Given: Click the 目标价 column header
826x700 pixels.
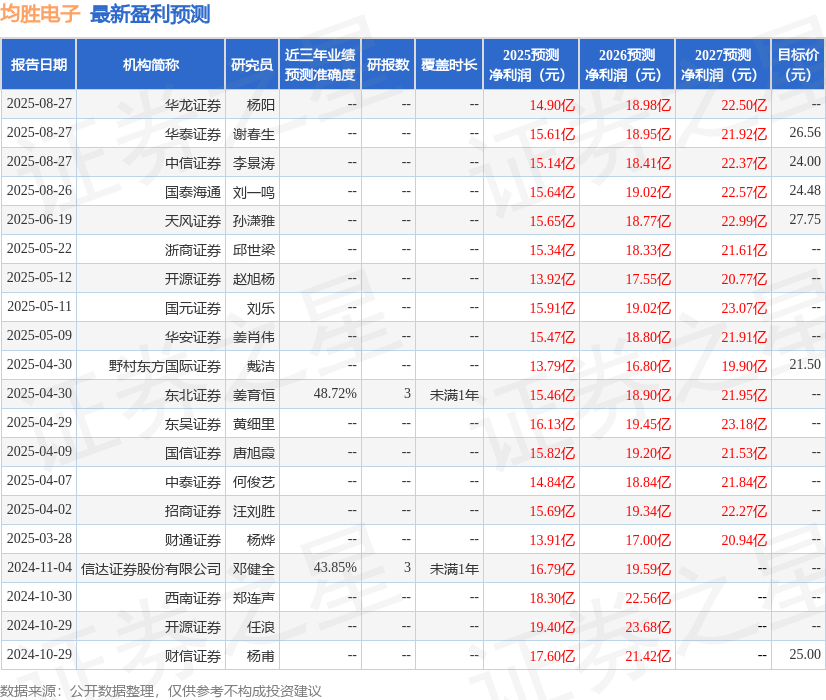Looking at the screenshot, I should coord(796,63).
